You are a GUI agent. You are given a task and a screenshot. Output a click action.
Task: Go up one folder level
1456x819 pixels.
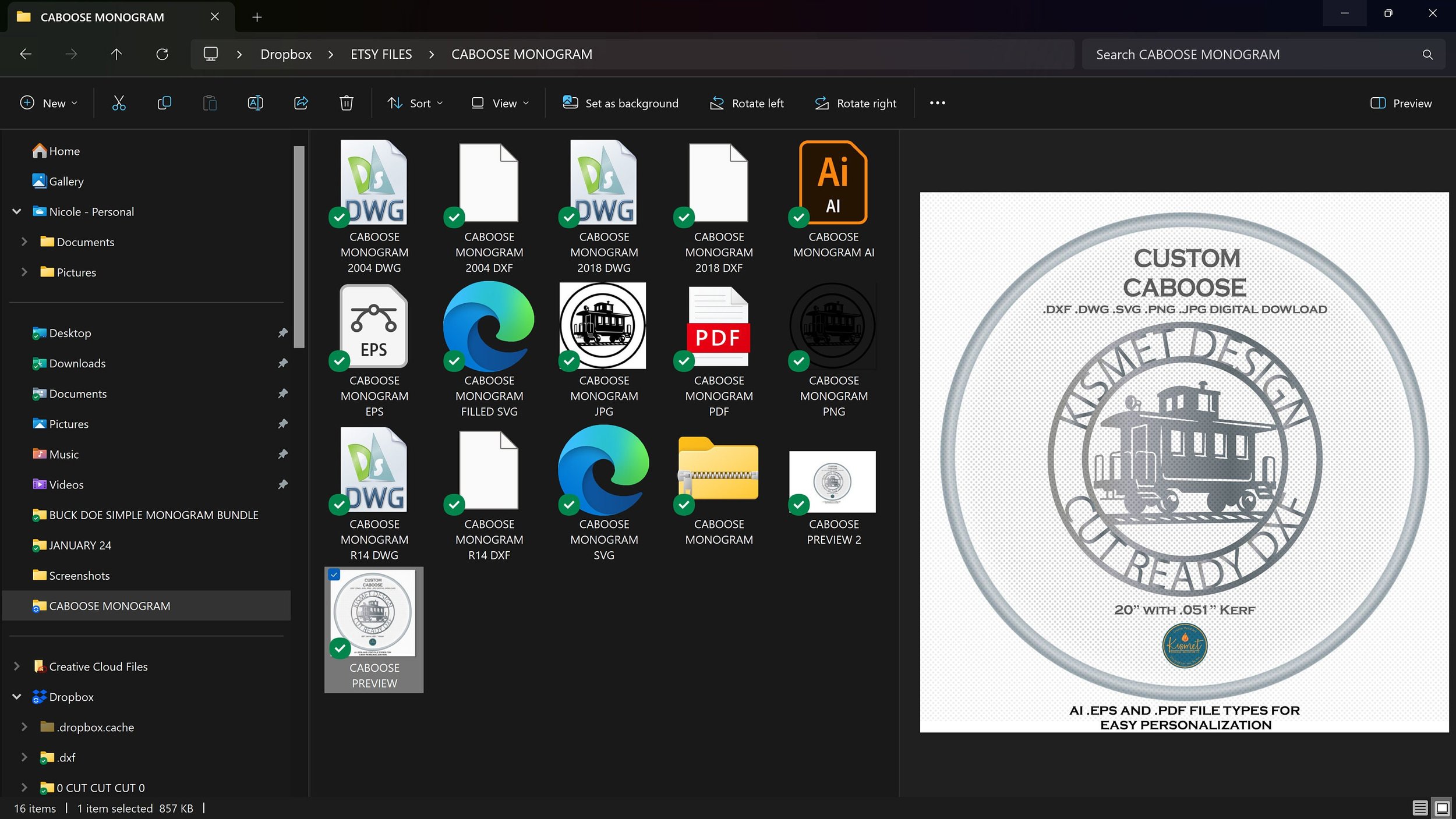(x=116, y=54)
